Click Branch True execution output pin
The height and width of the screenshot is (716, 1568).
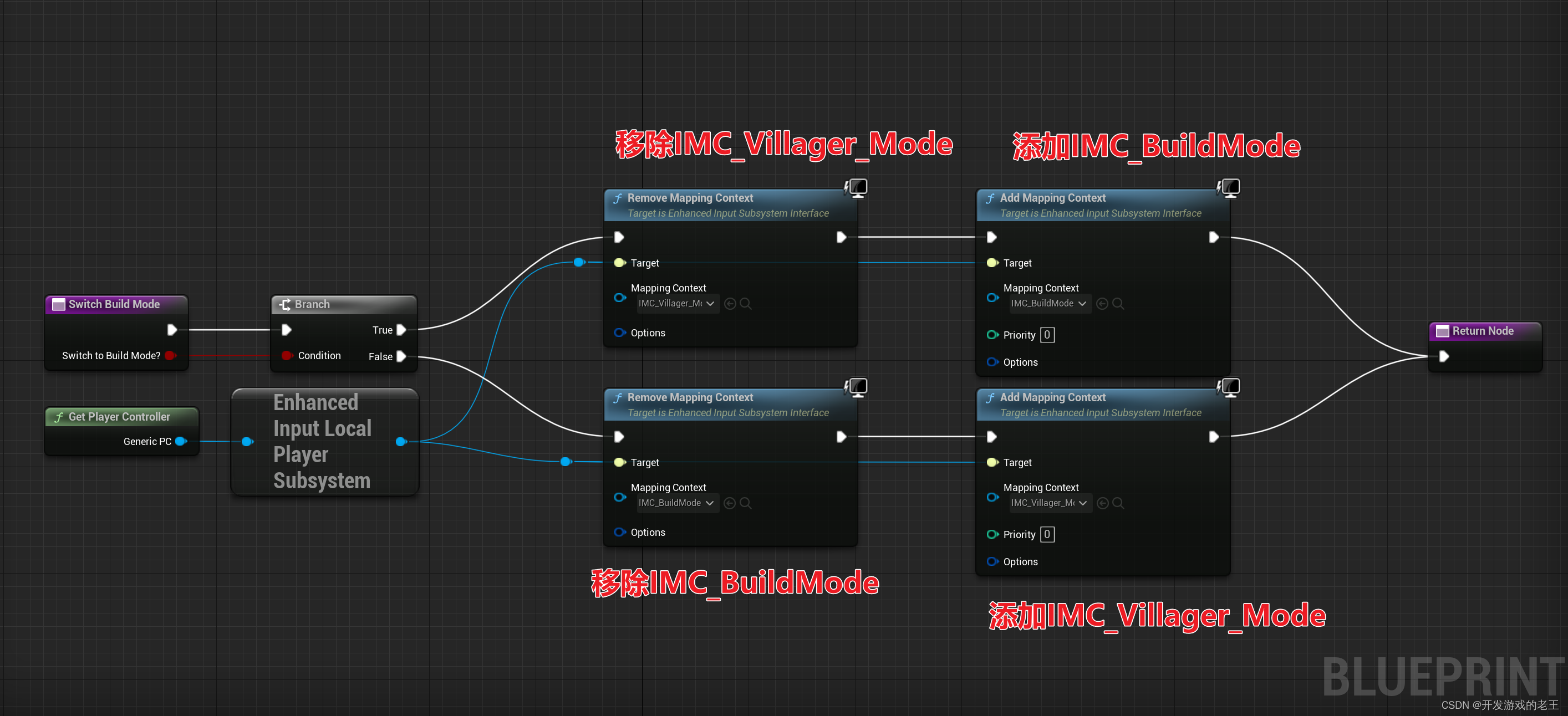(x=401, y=330)
